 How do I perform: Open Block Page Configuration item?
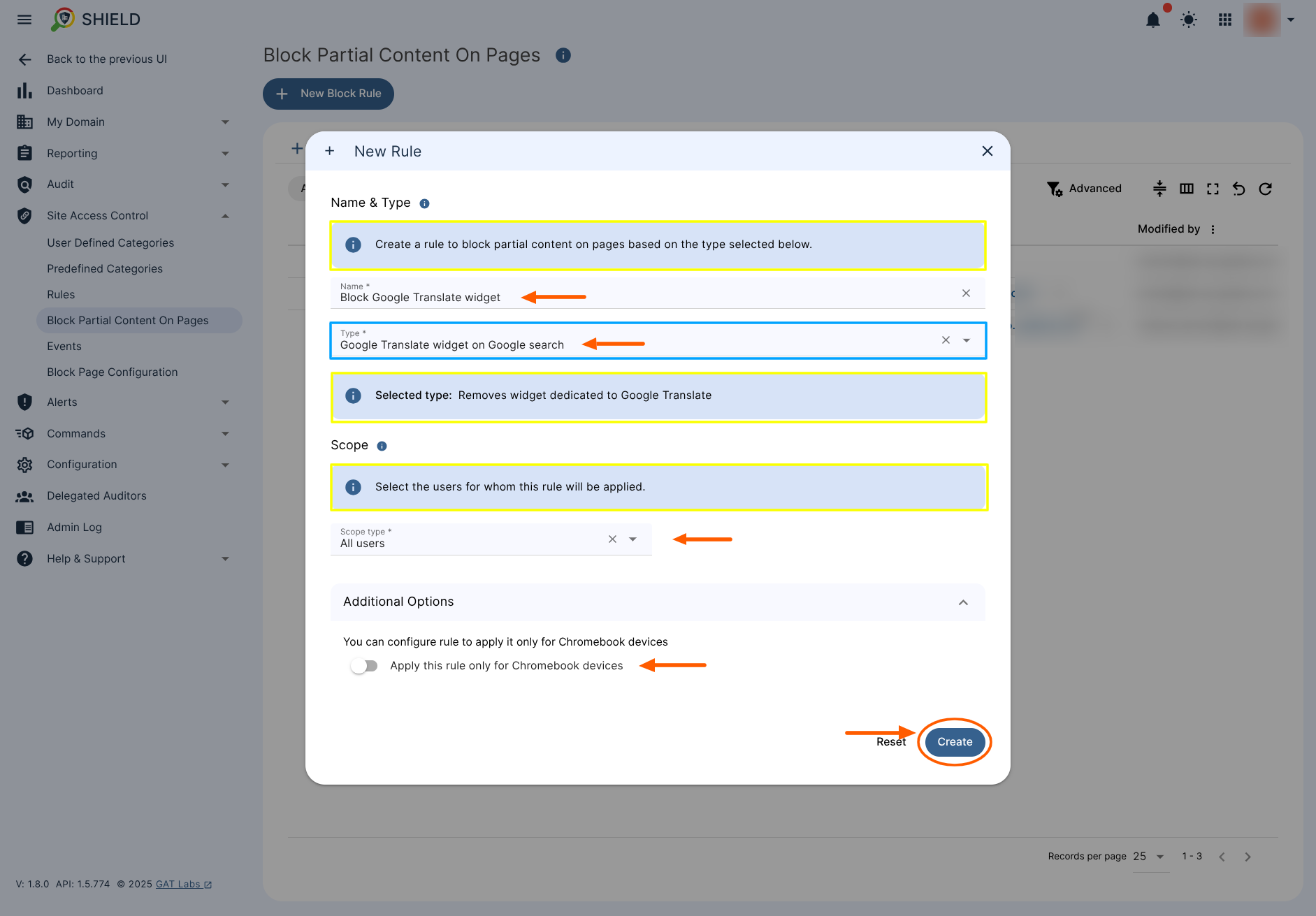click(113, 372)
